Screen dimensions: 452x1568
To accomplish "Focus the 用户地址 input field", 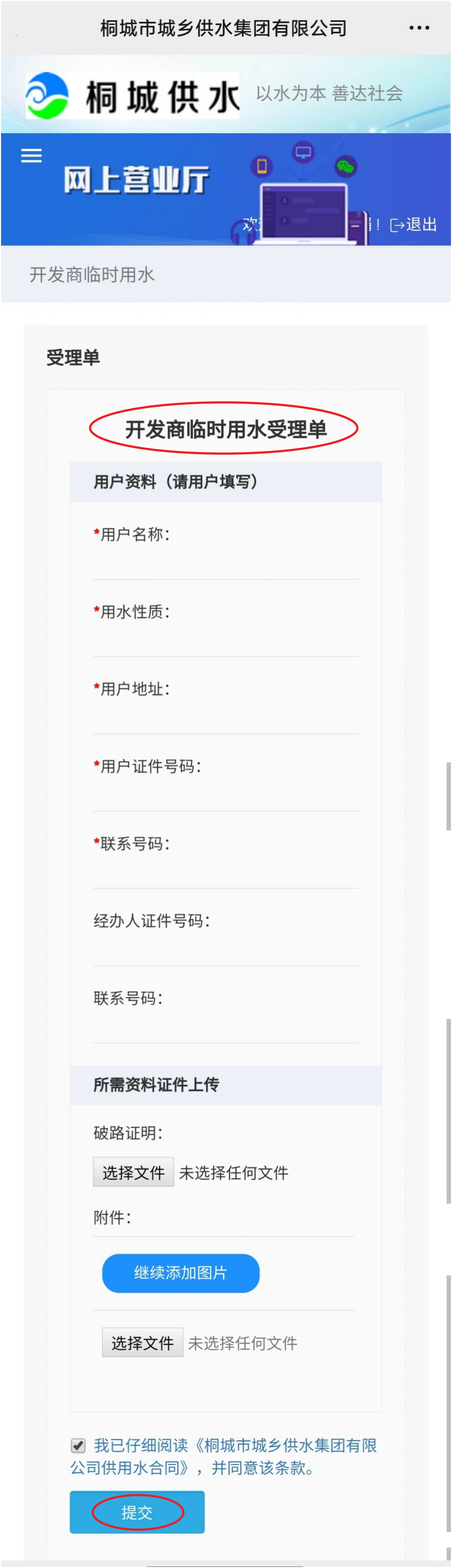I will (x=225, y=716).
